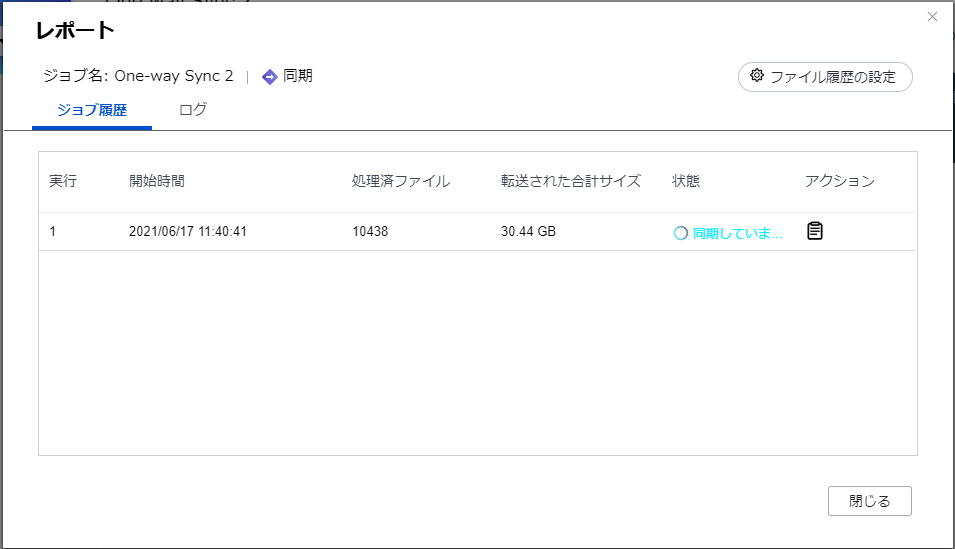Click the gear icon for file history

[x=757, y=76]
